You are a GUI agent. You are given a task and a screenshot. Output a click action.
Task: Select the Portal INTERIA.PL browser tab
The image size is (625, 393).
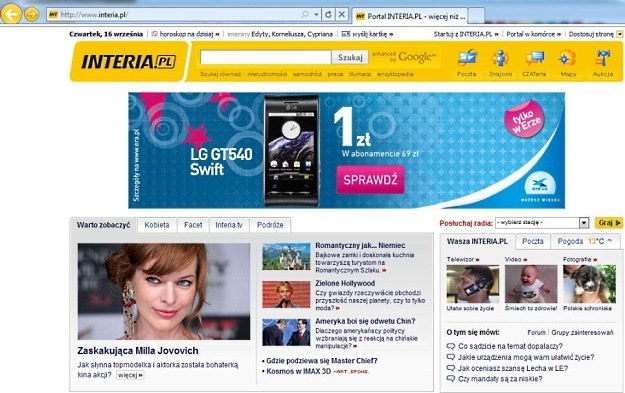click(x=411, y=16)
